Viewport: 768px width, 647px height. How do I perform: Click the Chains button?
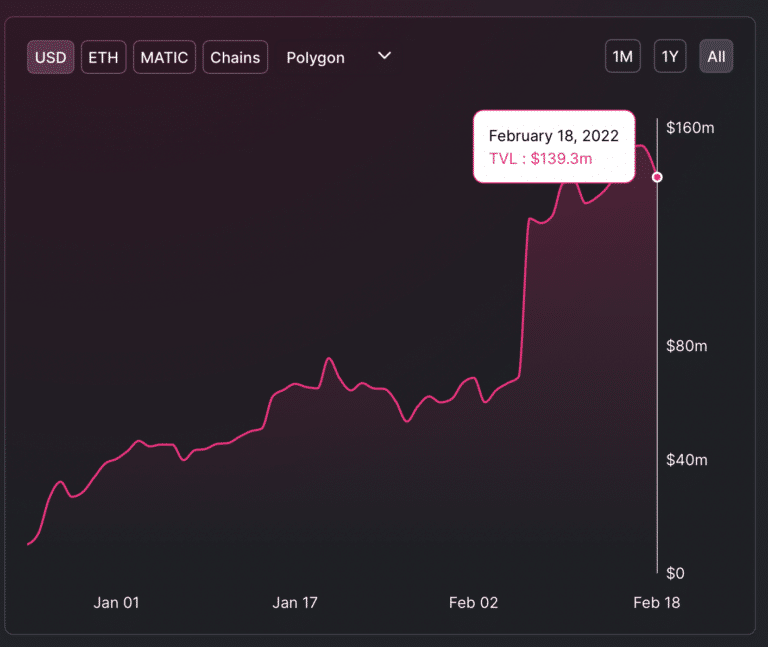coord(235,57)
